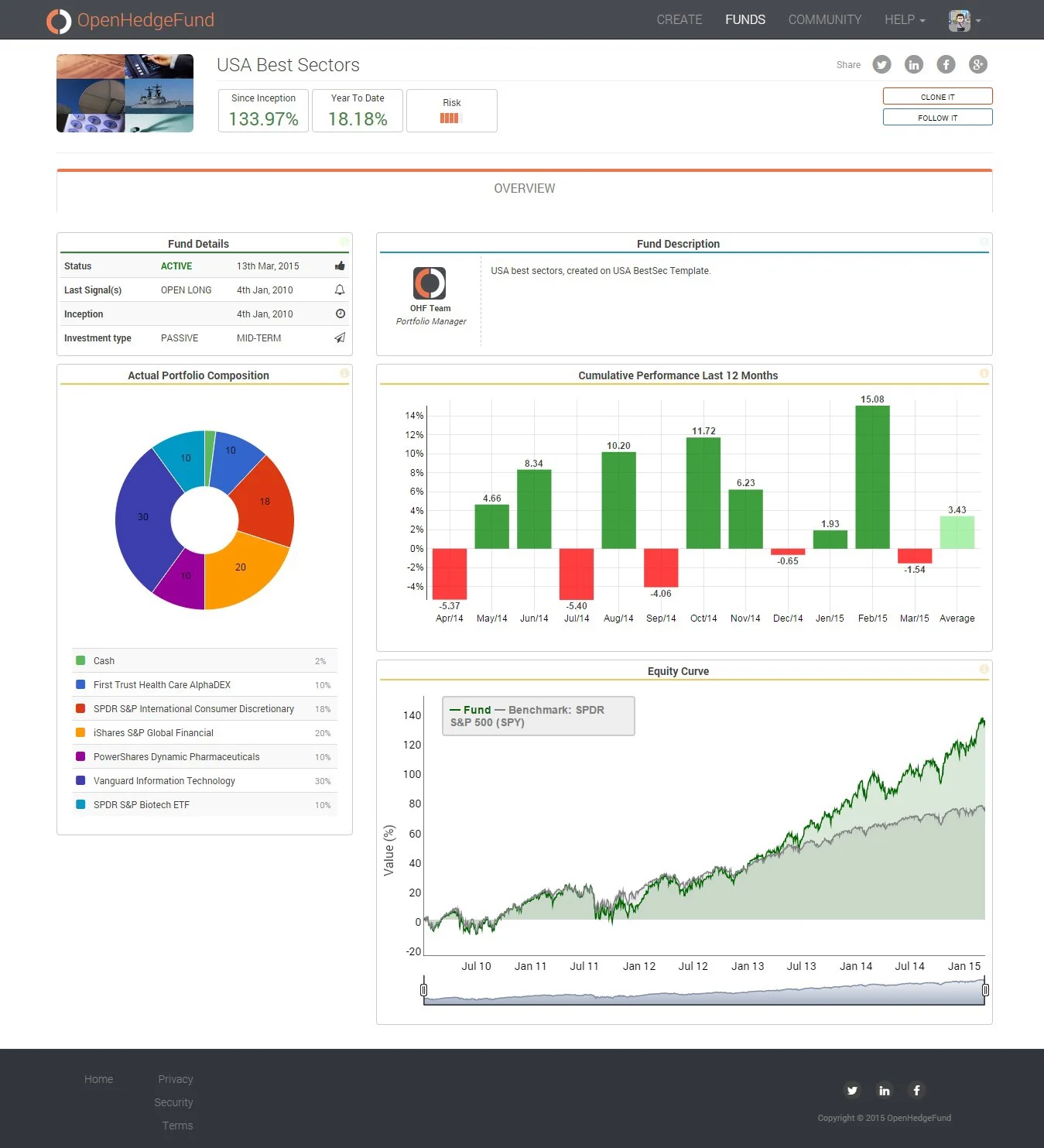1044x1148 pixels.
Task: Click blue First Trust Health Care swatch
Action: click(80, 684)
